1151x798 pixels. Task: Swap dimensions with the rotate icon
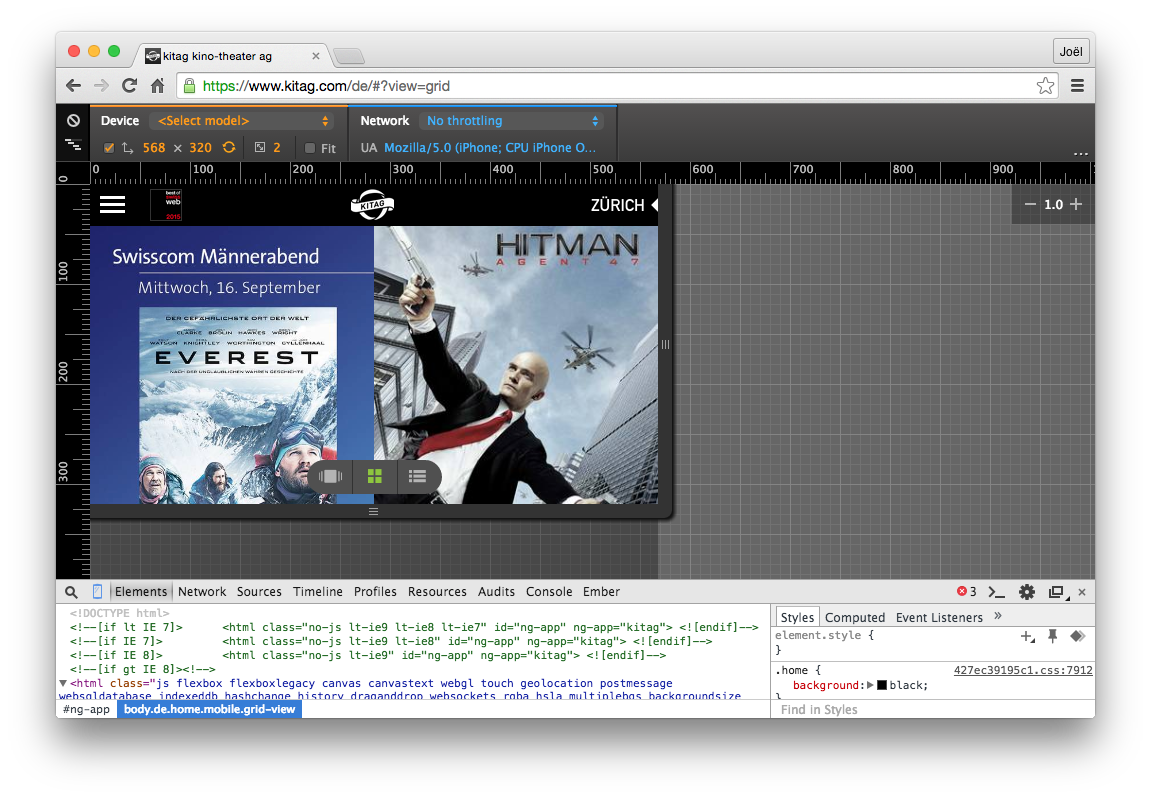tap(229, 148)
